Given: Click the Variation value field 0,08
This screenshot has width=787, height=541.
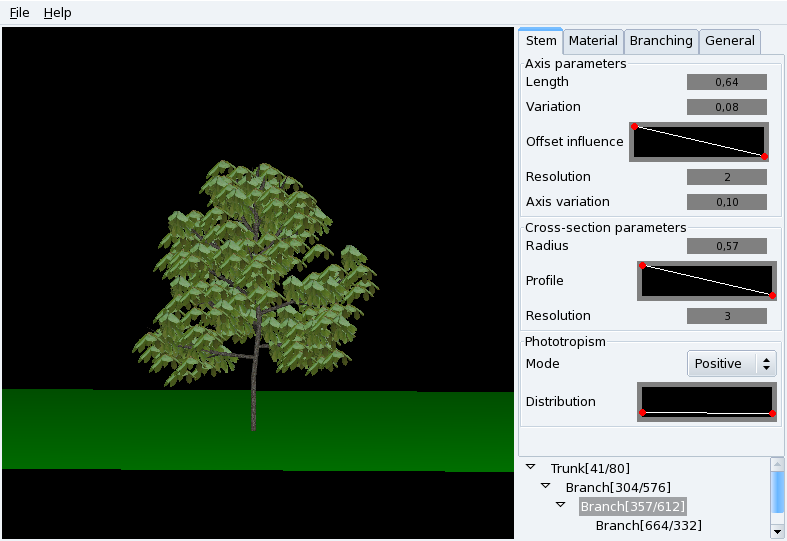Looking at the screenshot, I should pyautogui.click(x=726, y=107).
